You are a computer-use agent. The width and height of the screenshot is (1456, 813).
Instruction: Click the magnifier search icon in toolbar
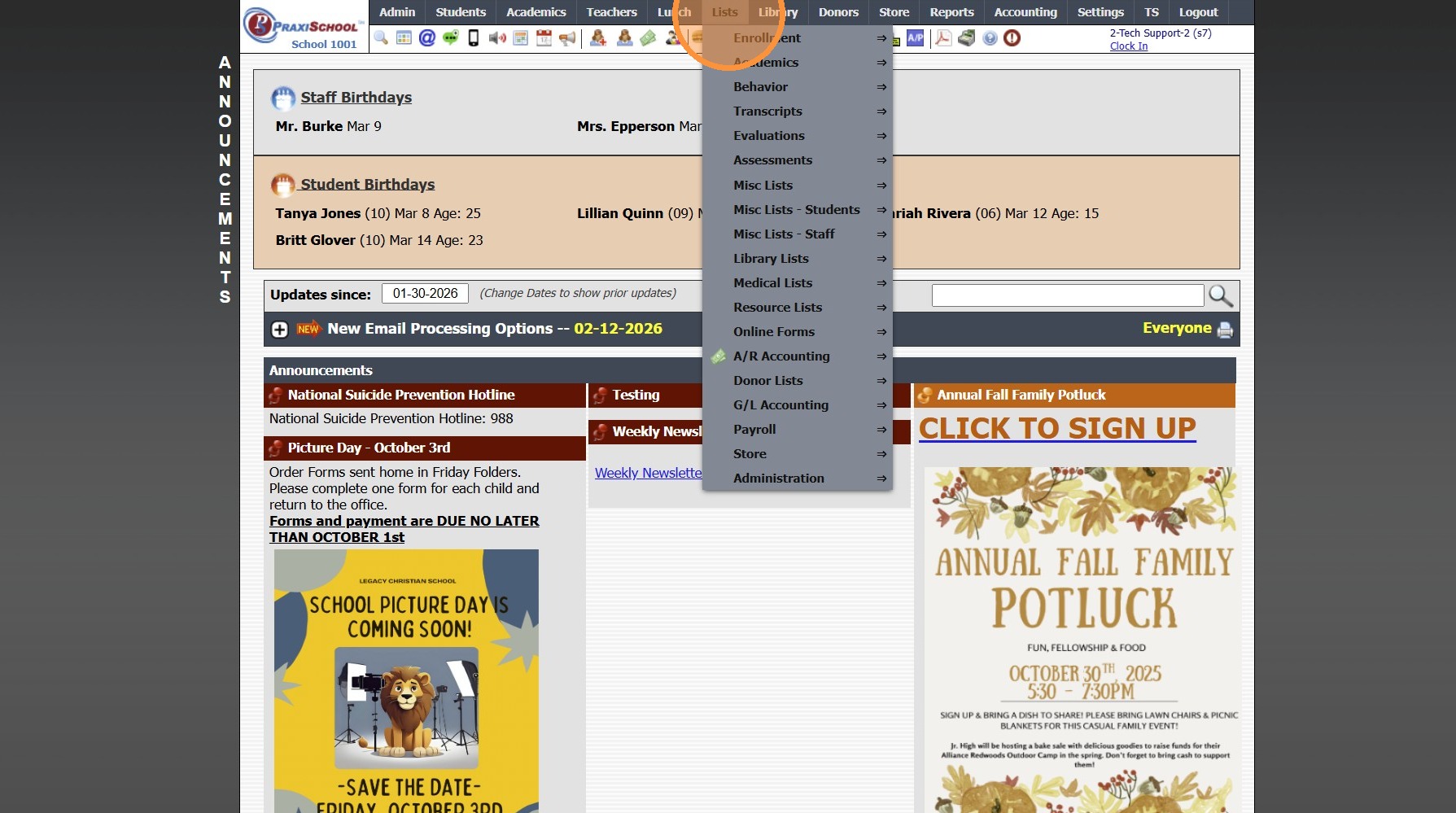pyautogui.click(x=381, y=38)
